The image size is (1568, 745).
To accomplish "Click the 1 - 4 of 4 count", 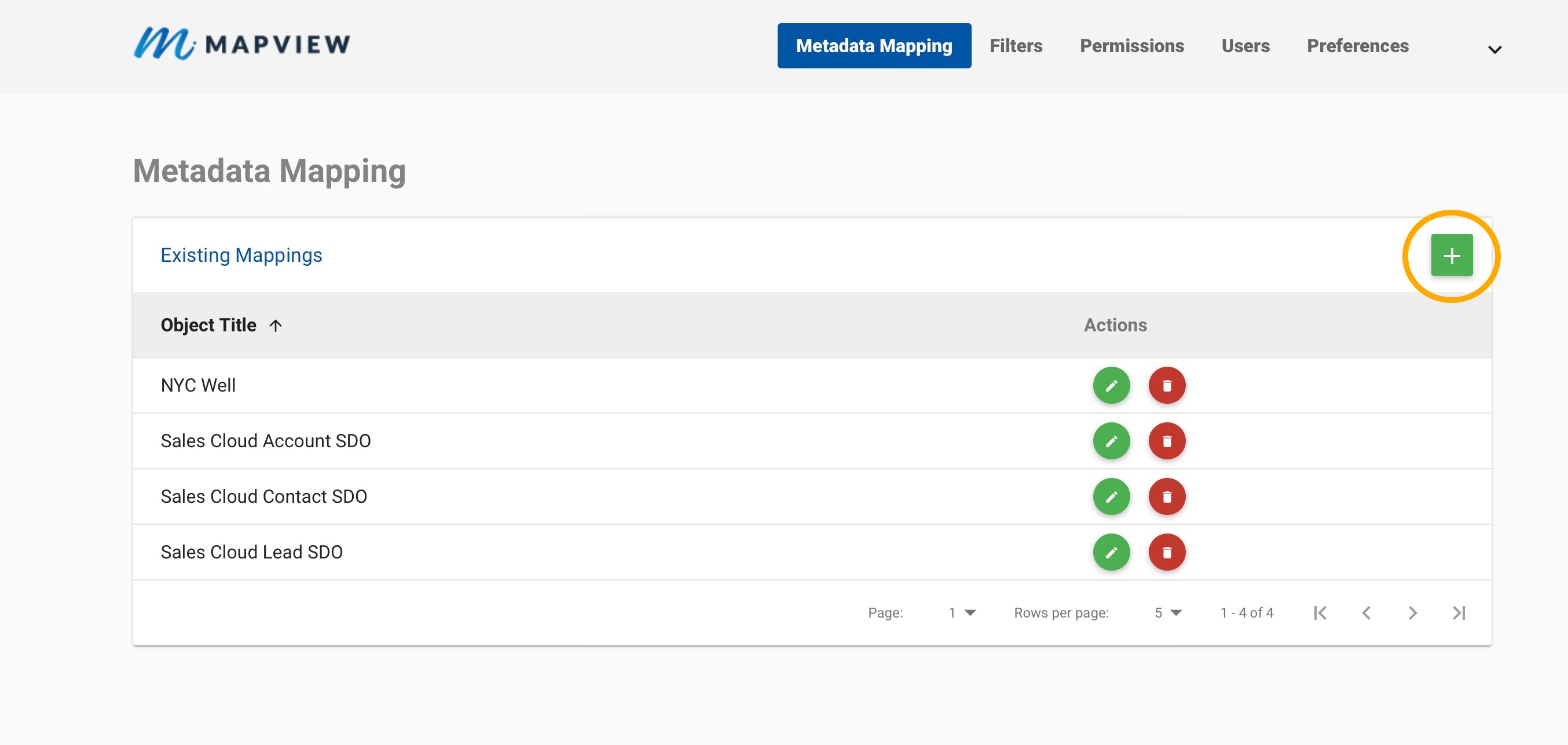I will pyautogui.click(x=1247, y=613).
